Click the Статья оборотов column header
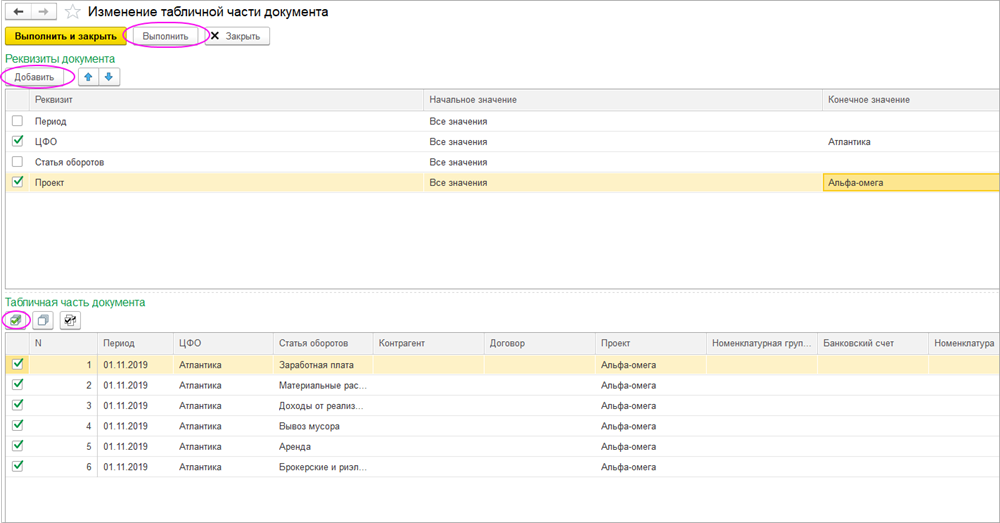Viewport: 1000px width, 523px height. point(322,343)
